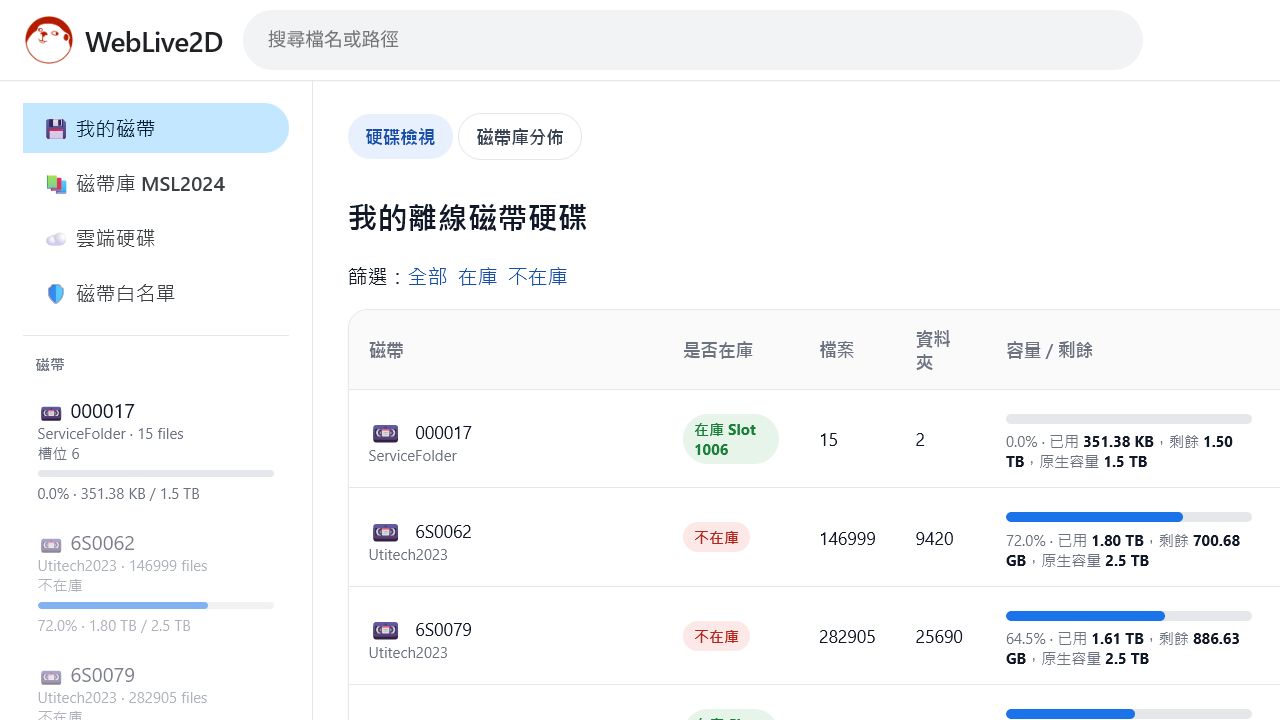
Task: Click sidebar text 0.0% · 351.38 KB / 1.5 TB
Action: tap(119, 494)
